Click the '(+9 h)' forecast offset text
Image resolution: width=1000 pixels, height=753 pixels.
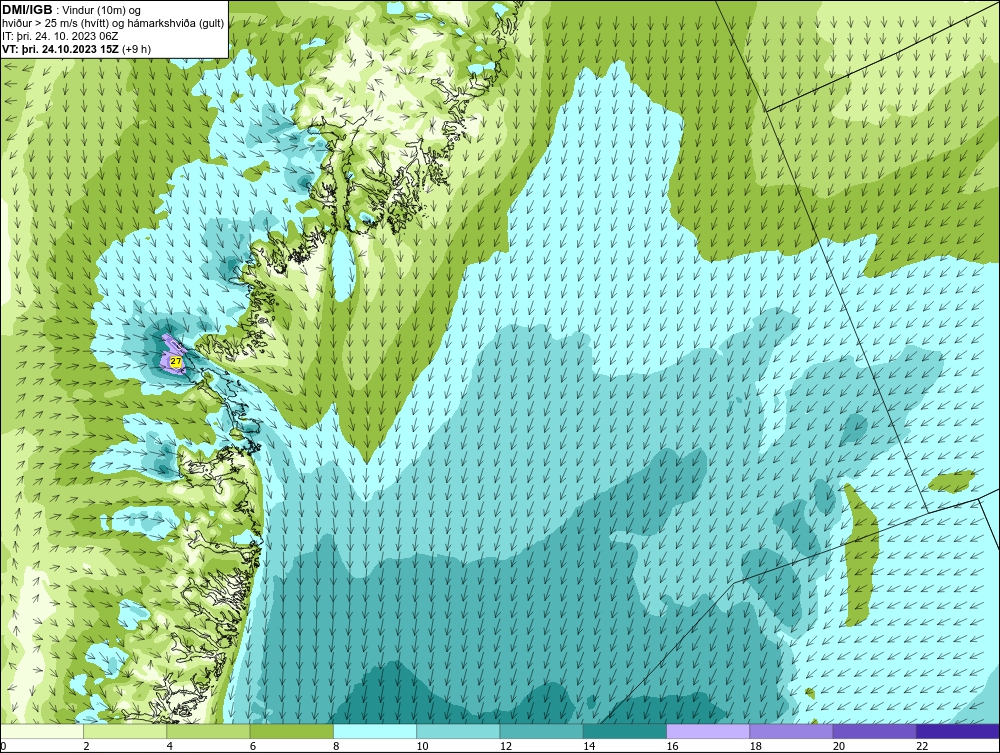(x=136, y=48)
